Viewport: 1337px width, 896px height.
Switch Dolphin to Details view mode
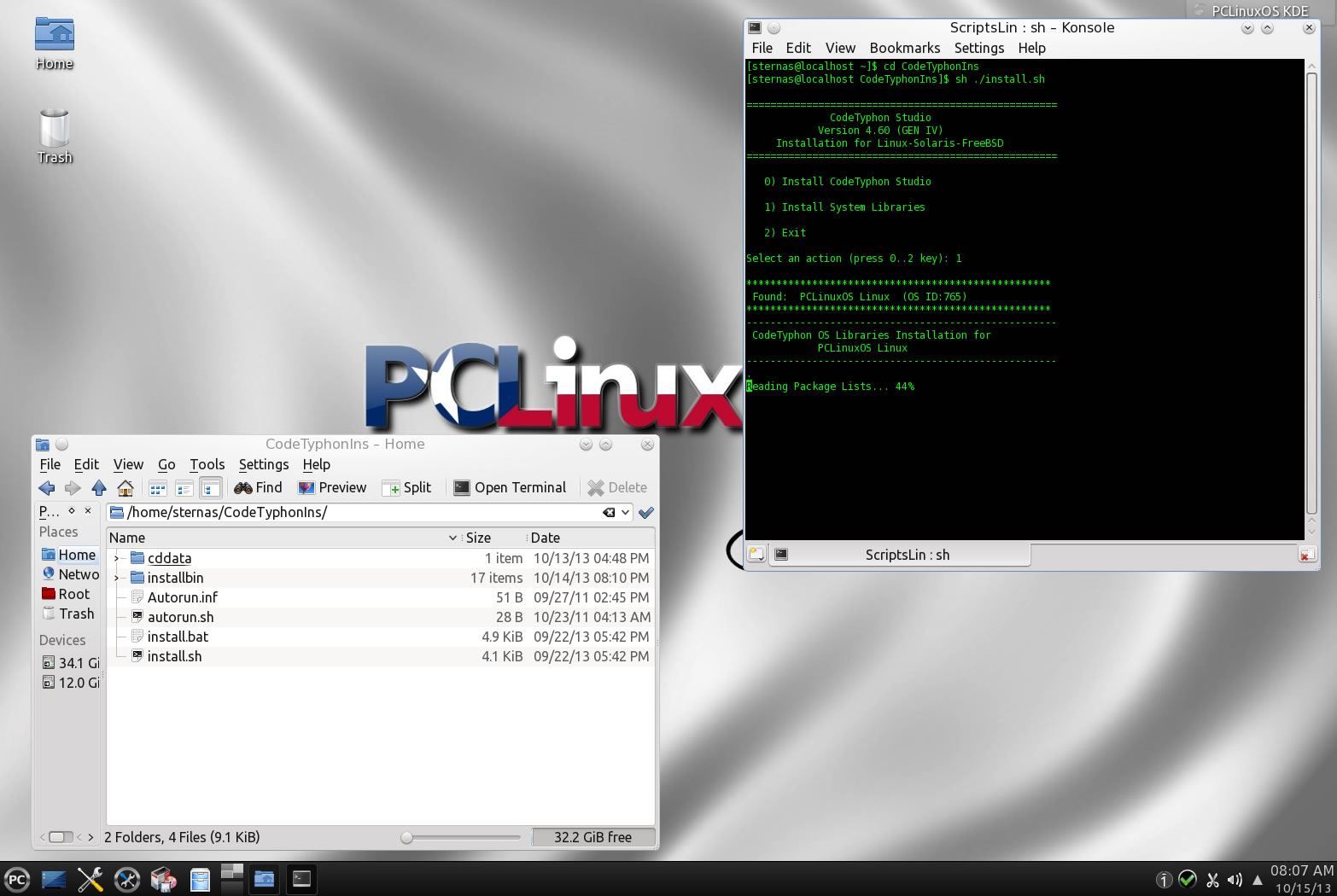pos(211,488)
